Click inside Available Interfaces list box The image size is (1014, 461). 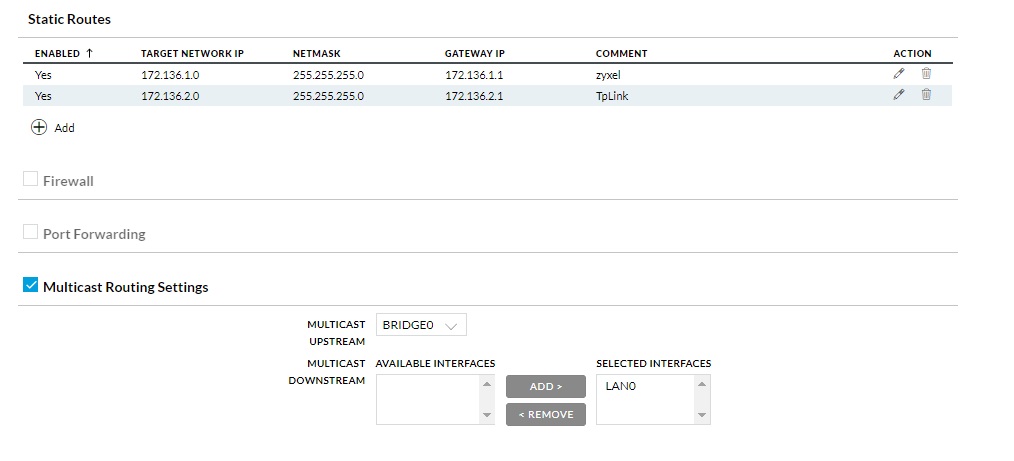[428, 400]
